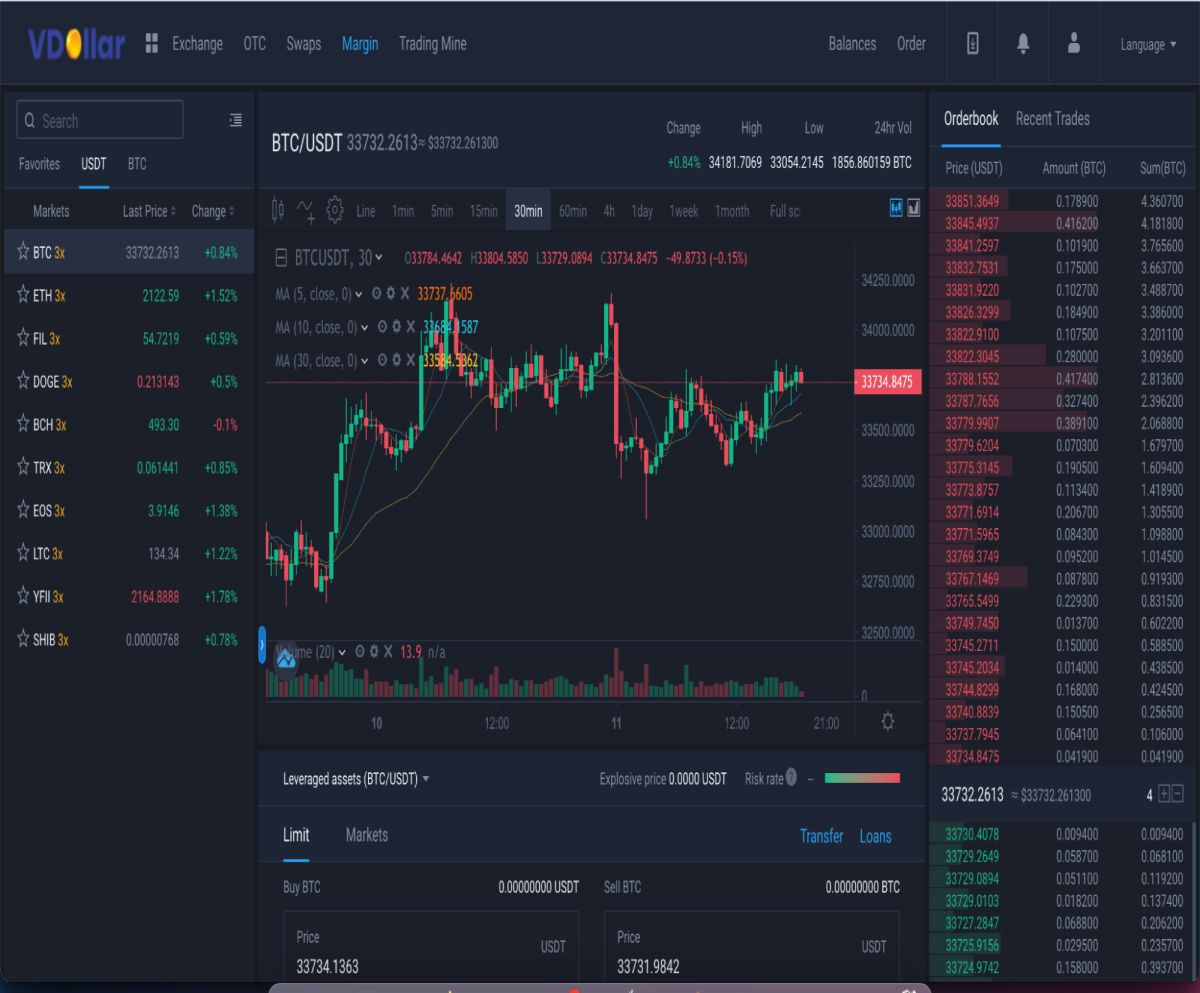The height and width of the screenshot is (993, 1200).
Task: Favorite BCH with its star icon
Action: (x=23, y=424)
